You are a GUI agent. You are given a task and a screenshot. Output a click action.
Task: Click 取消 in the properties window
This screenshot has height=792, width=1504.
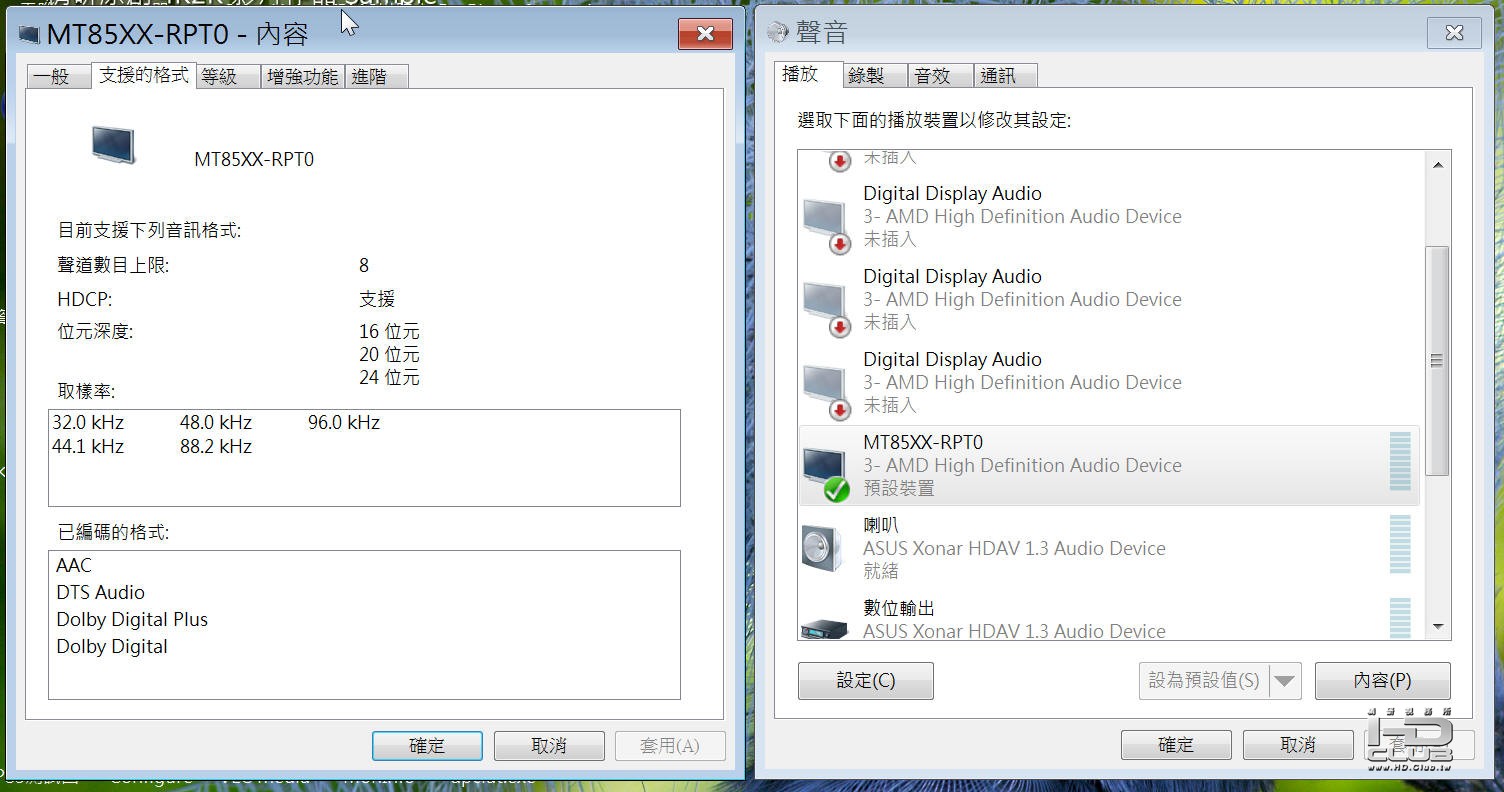pos(549,746)
